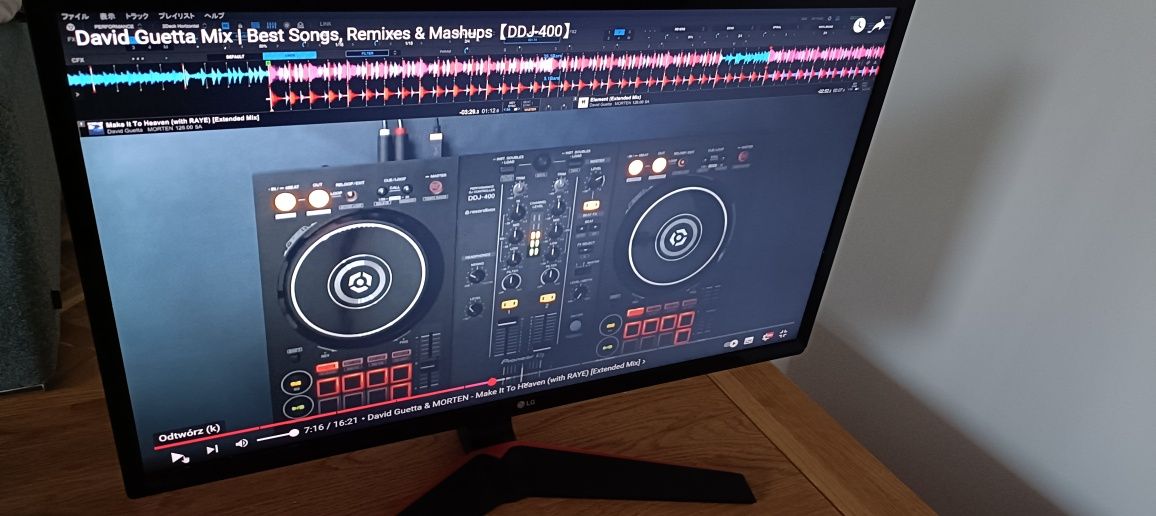The image size is (1156, 516).
Task: Skip to the next video
Action: pyautogui.click(x=212, y=450)
